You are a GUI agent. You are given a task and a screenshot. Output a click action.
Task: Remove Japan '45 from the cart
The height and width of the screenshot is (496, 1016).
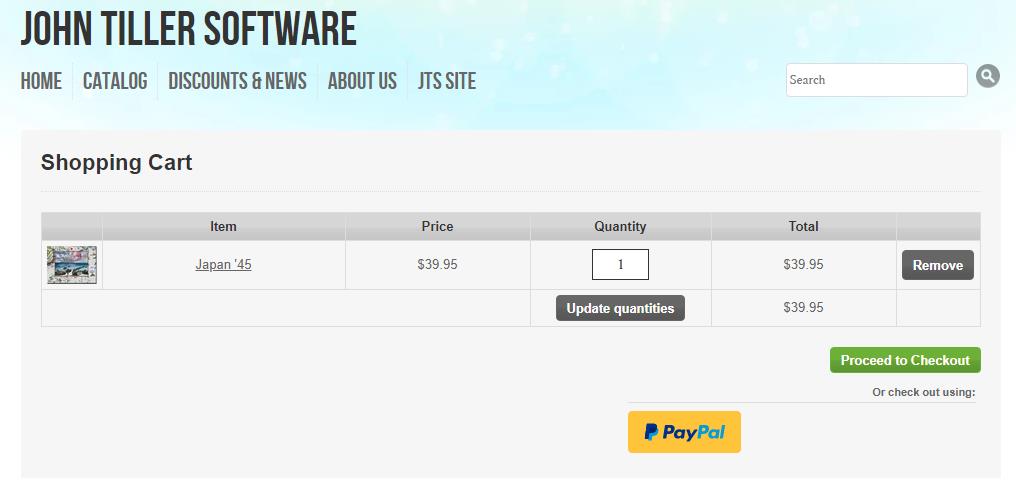pyautogui.click(x=938, y=265)
